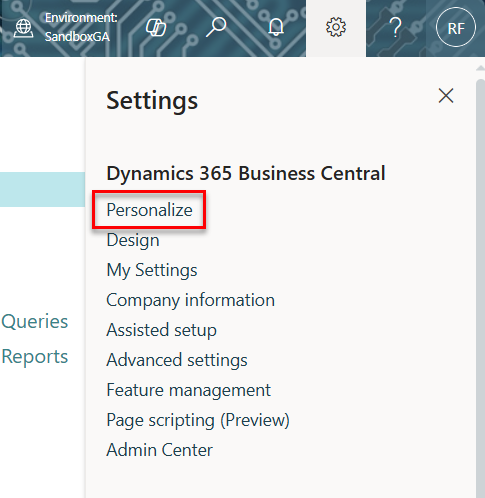
Task: Select Personalize in Settings
Action: [x=149, y=210]
